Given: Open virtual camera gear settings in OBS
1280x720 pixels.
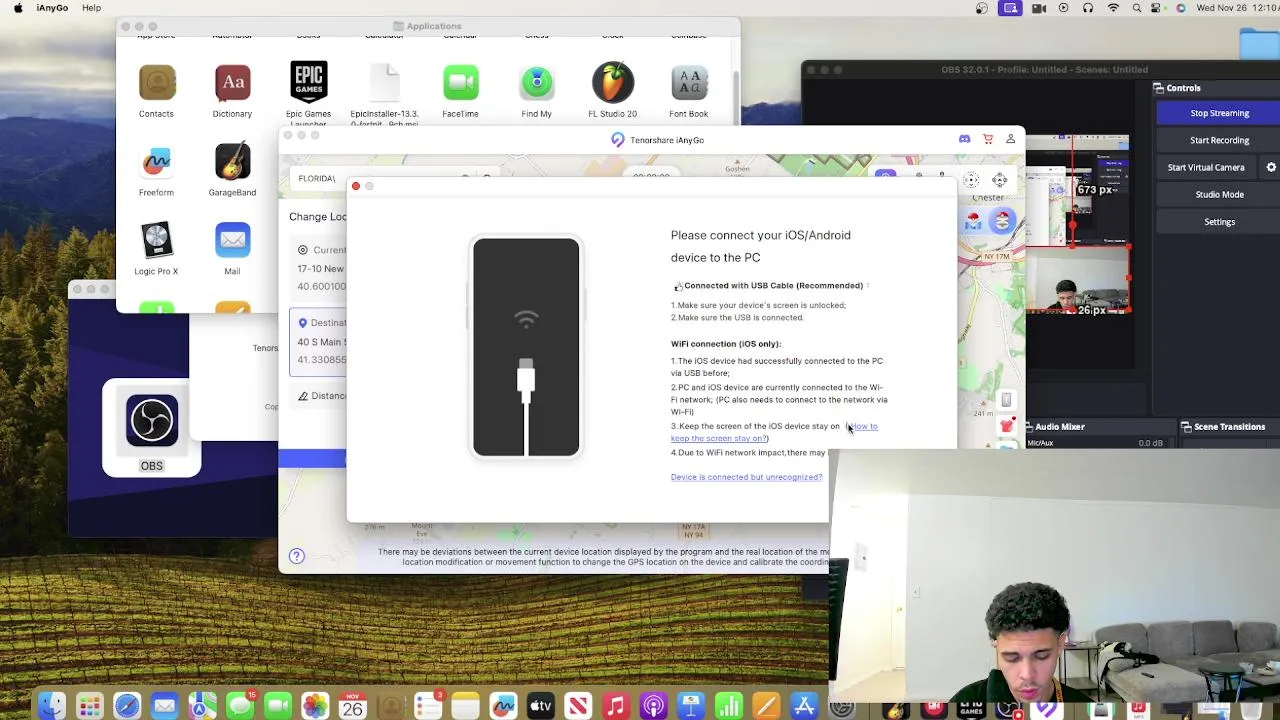Looking at the screenshot, I should [x=1271, y=167].
